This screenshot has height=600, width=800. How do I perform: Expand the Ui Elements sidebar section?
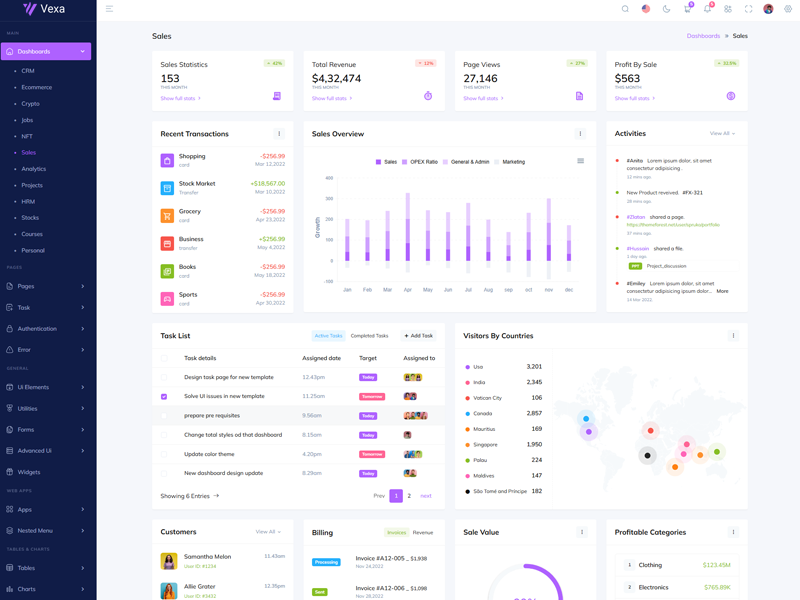click(46, 387)
